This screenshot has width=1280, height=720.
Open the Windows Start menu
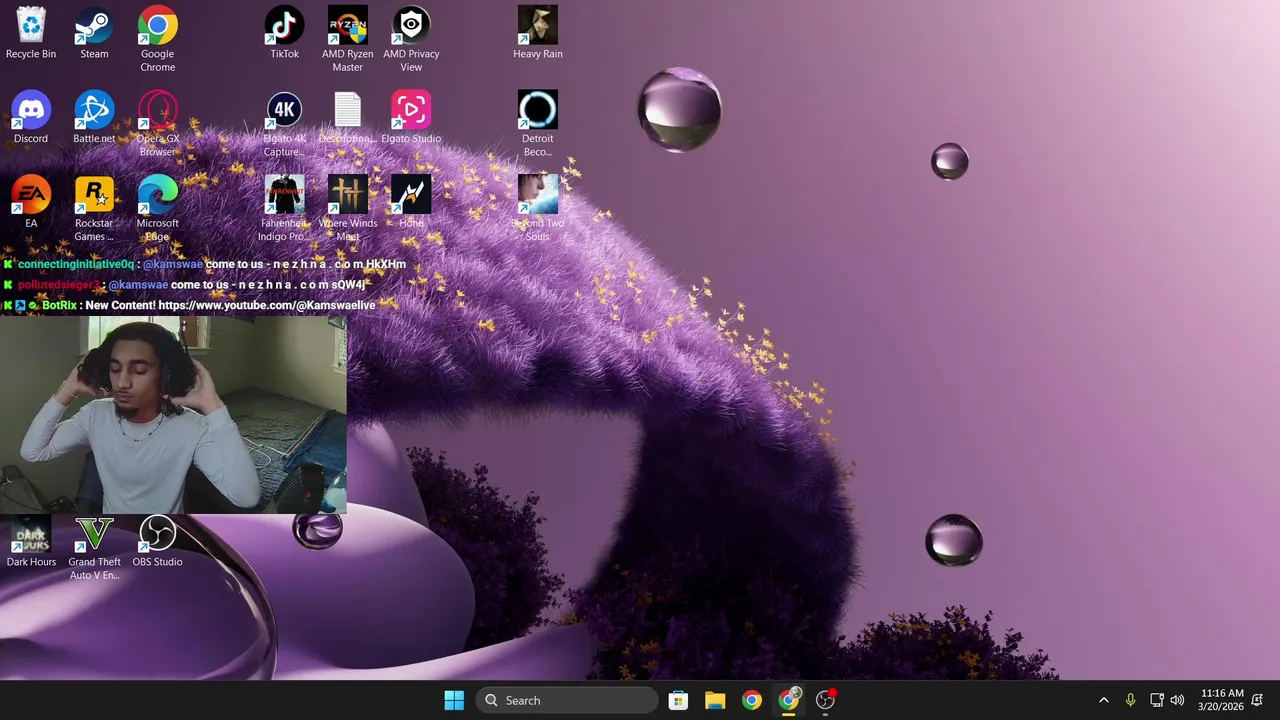[454, 700]
